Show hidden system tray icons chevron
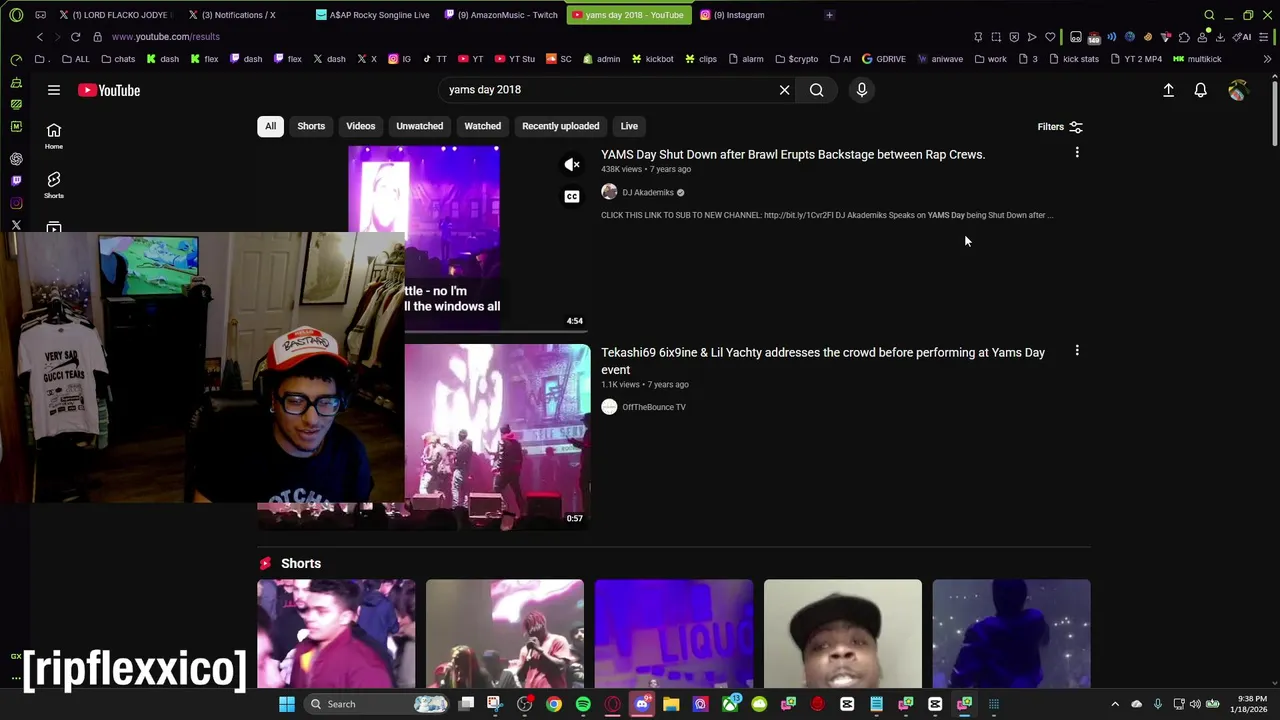The image size is (1280, 720). point(1115,704)
